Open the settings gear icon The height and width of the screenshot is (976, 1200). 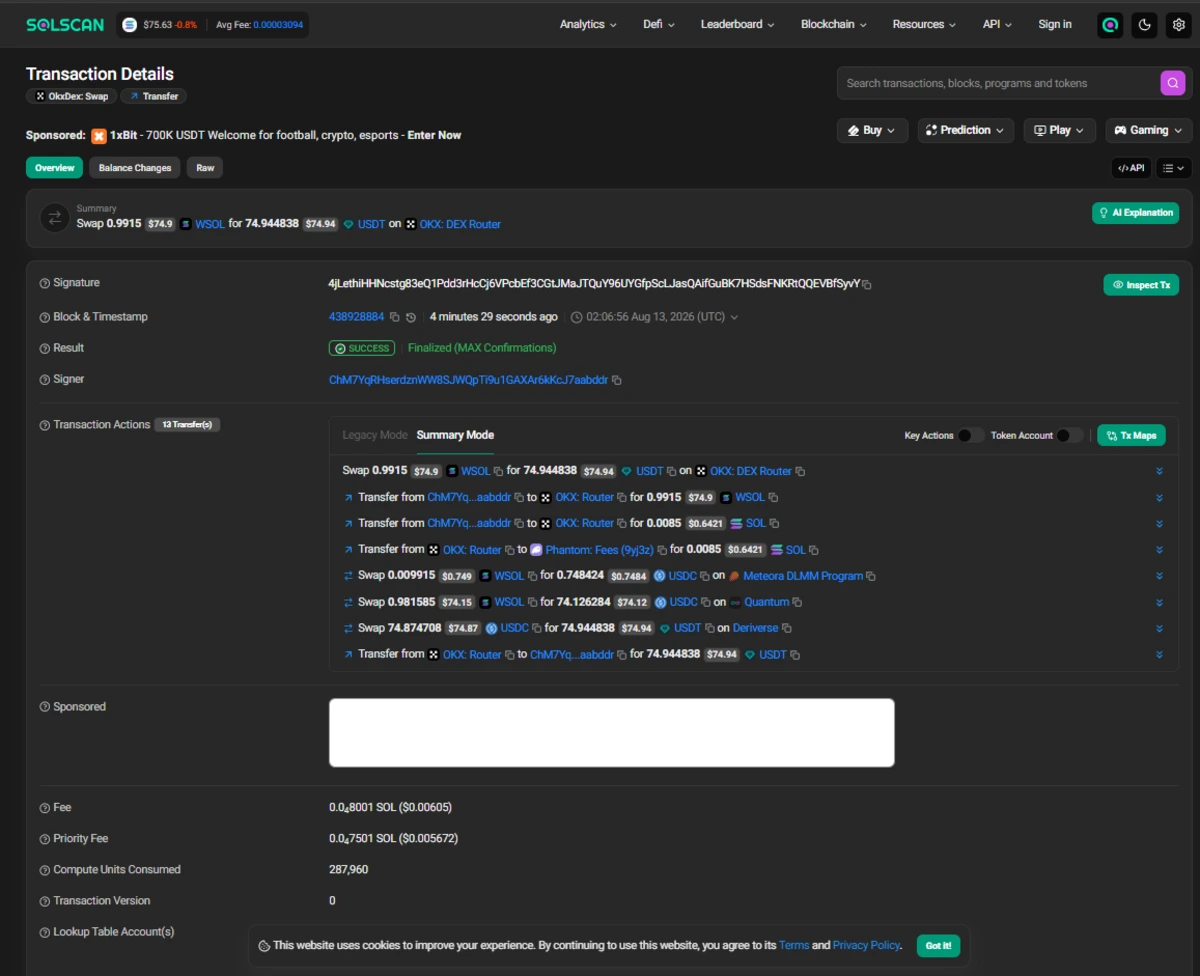pos(1178,25)
